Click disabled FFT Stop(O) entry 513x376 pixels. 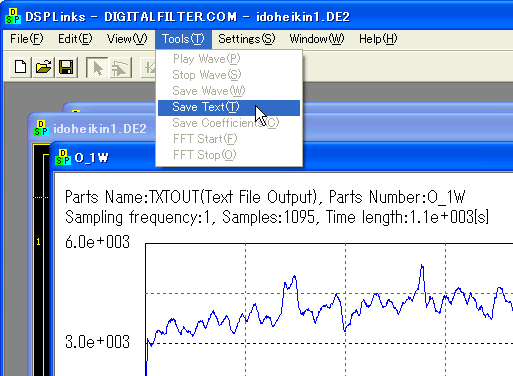[229, 155]
